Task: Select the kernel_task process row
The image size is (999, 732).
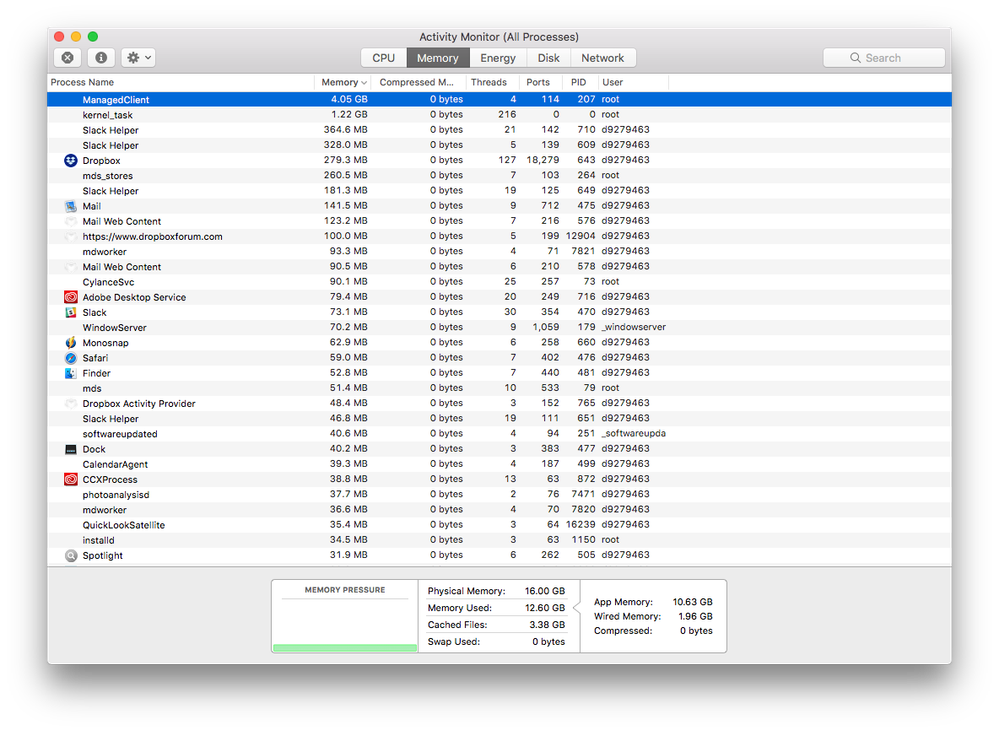Action: (x=108, y=115)
